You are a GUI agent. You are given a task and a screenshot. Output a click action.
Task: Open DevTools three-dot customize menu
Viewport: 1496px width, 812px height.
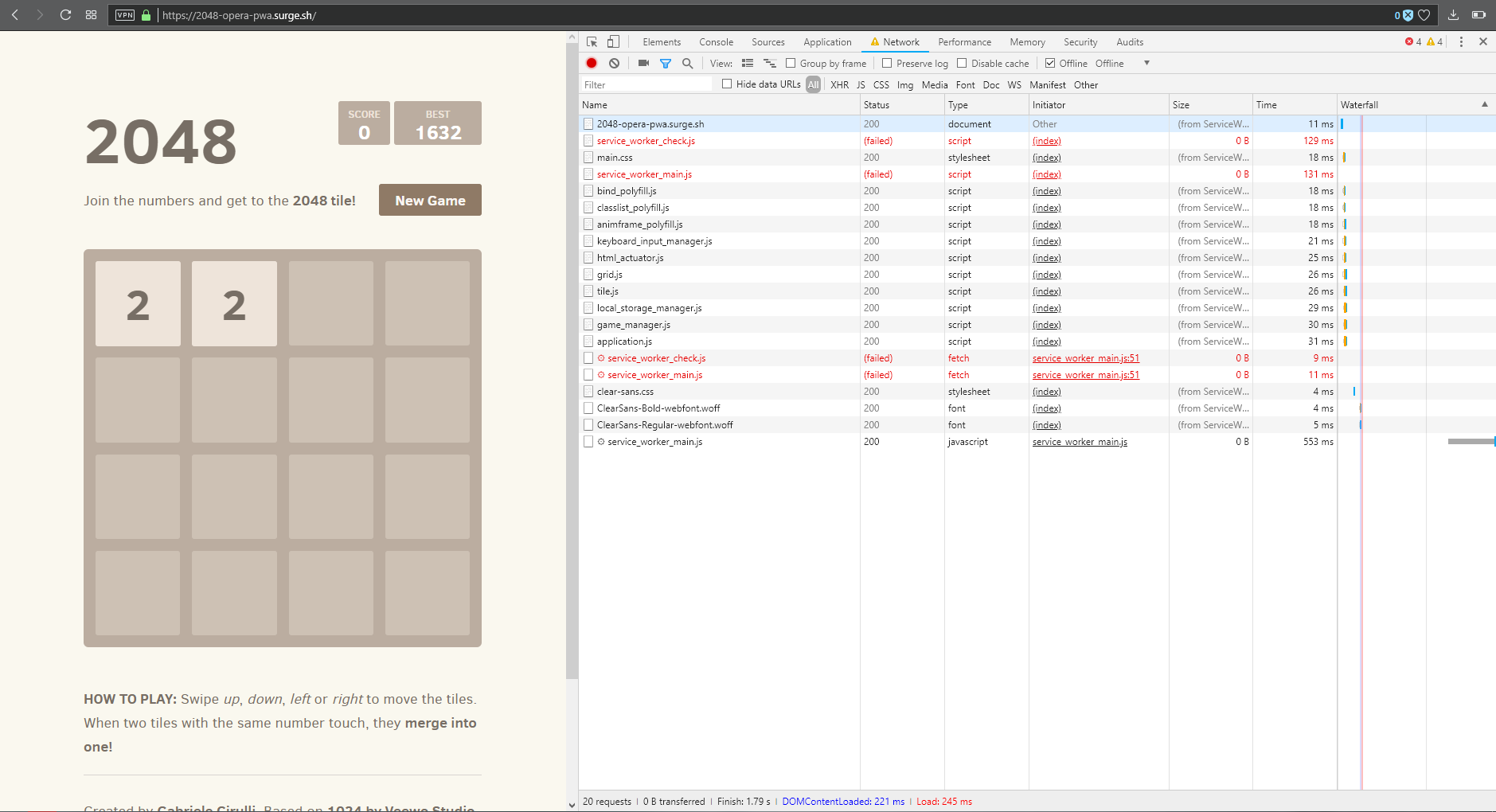pos(1461,42)
